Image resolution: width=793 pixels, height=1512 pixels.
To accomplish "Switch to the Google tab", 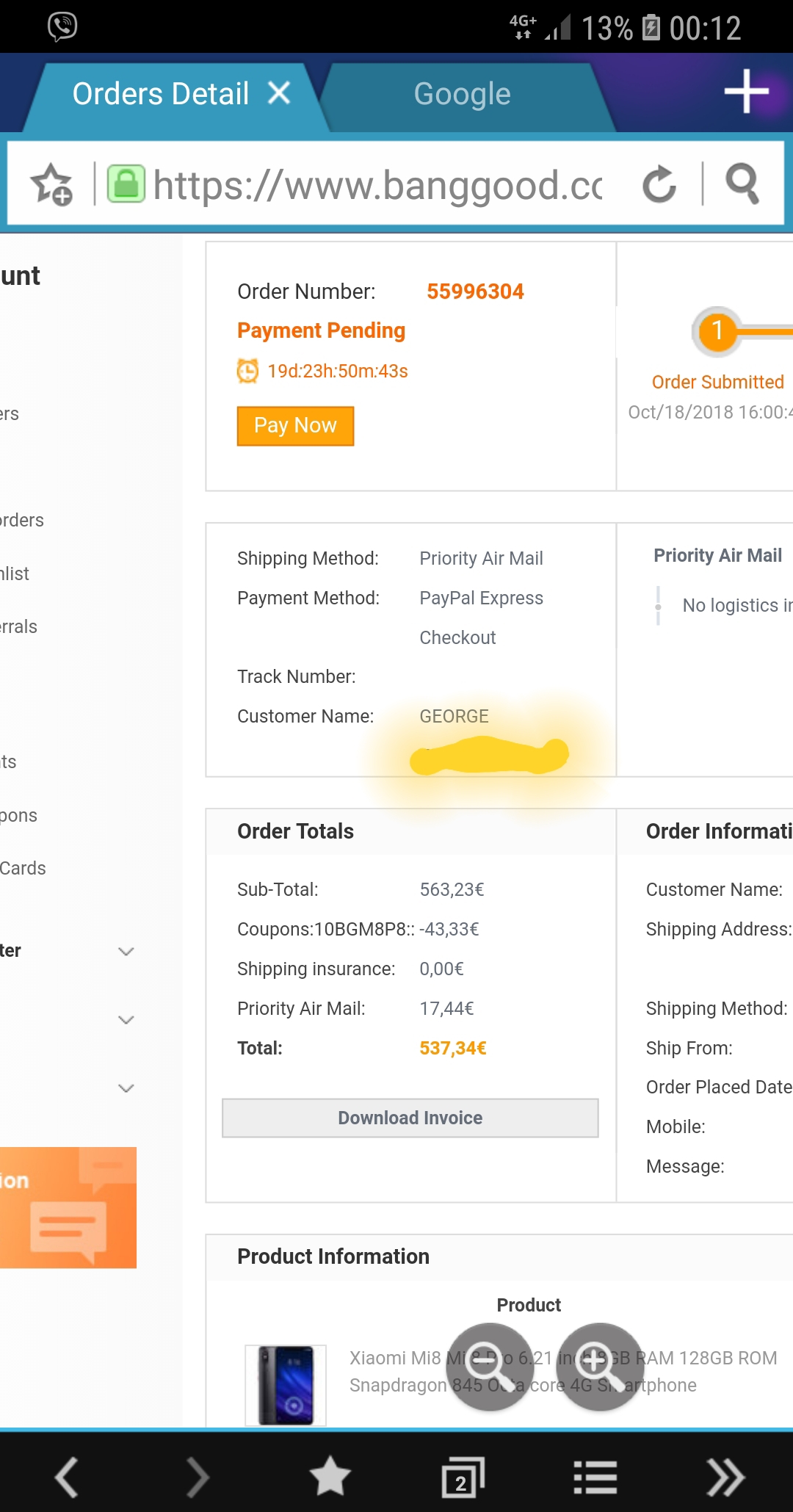I will (x=462, y=94).
